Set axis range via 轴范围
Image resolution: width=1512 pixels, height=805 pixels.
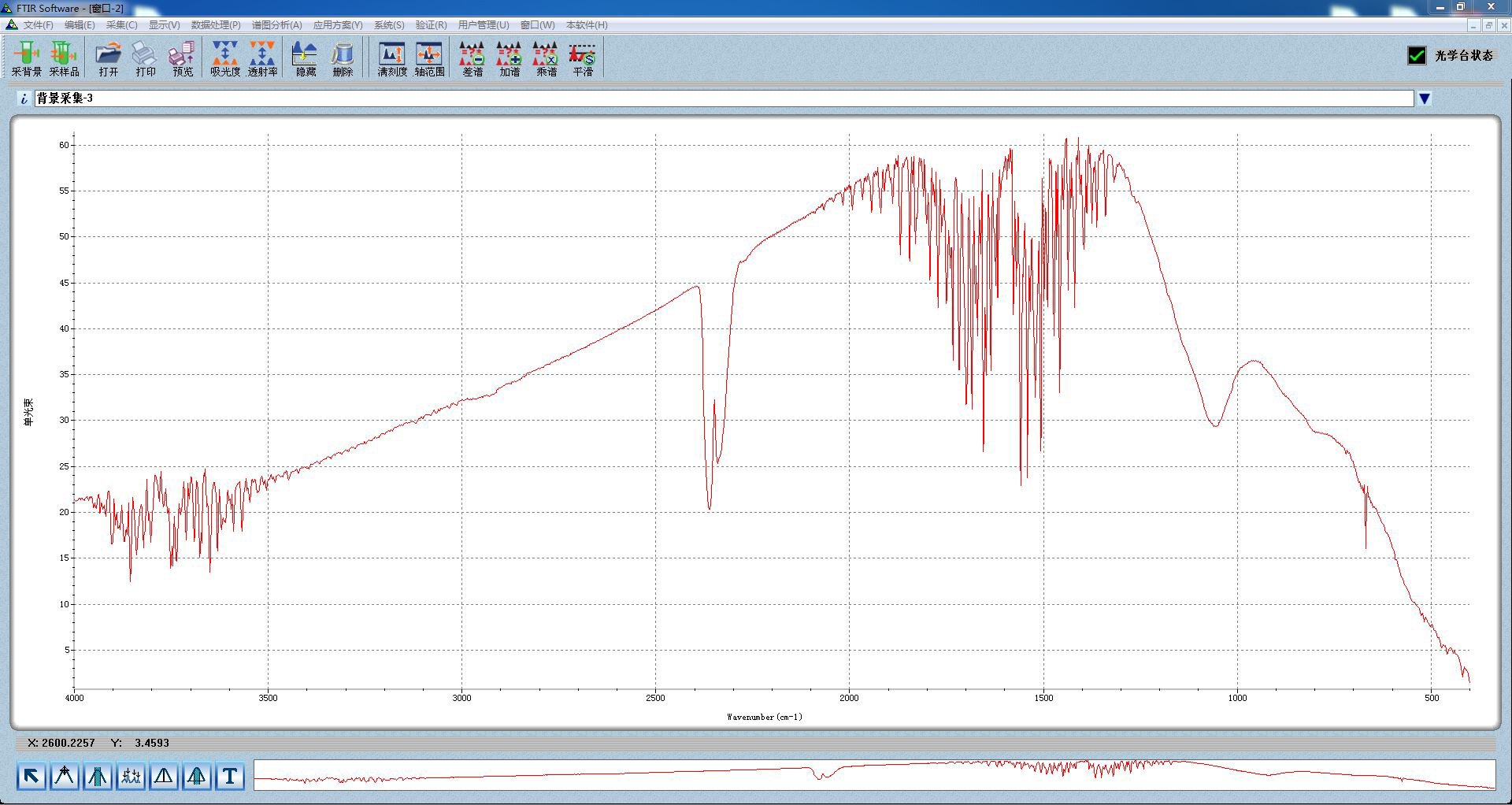(430, 58)
